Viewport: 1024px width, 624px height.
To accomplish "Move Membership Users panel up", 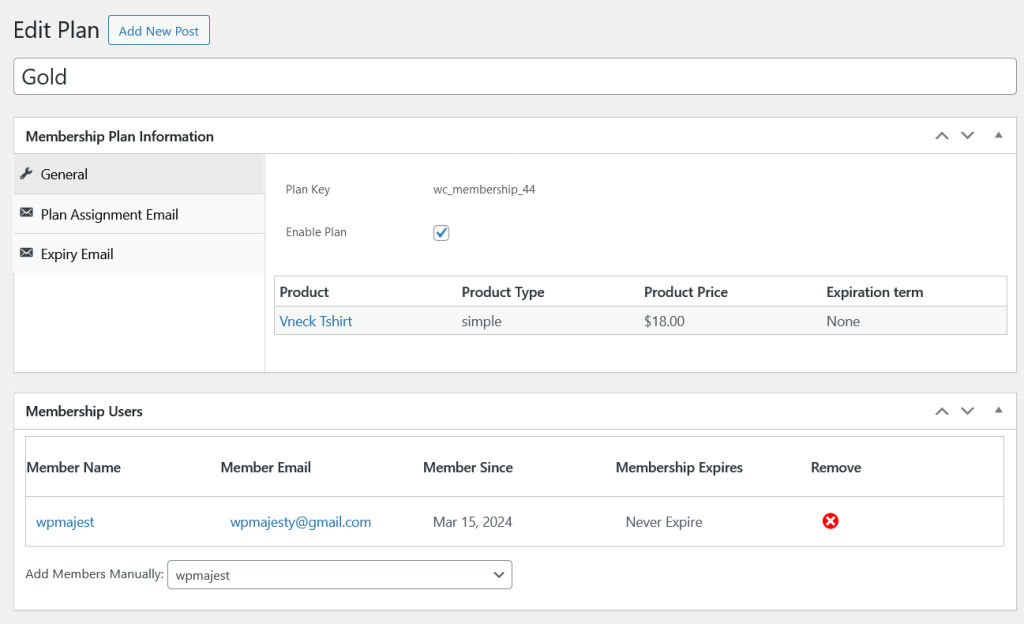I will click(x=941, y=411).
